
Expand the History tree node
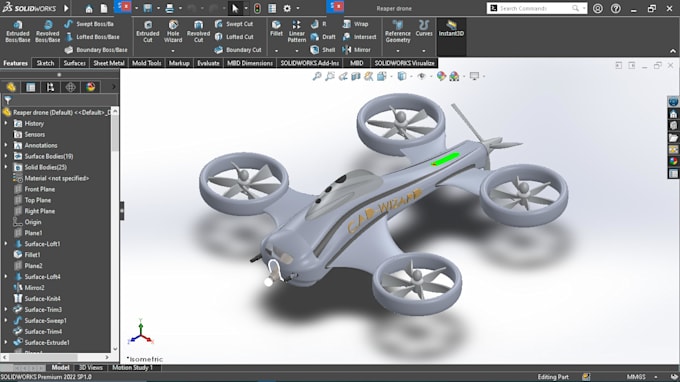[6, 124]
